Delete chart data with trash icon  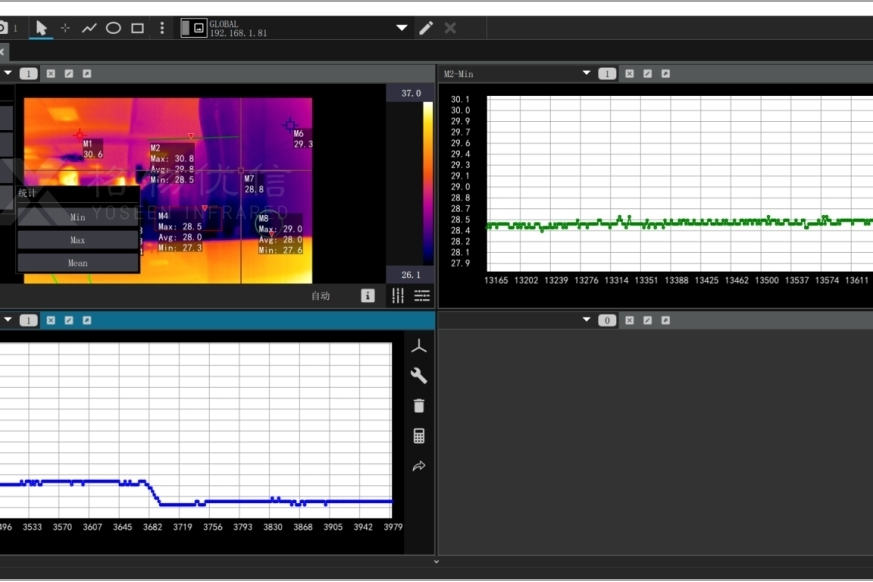pos(419,406)
